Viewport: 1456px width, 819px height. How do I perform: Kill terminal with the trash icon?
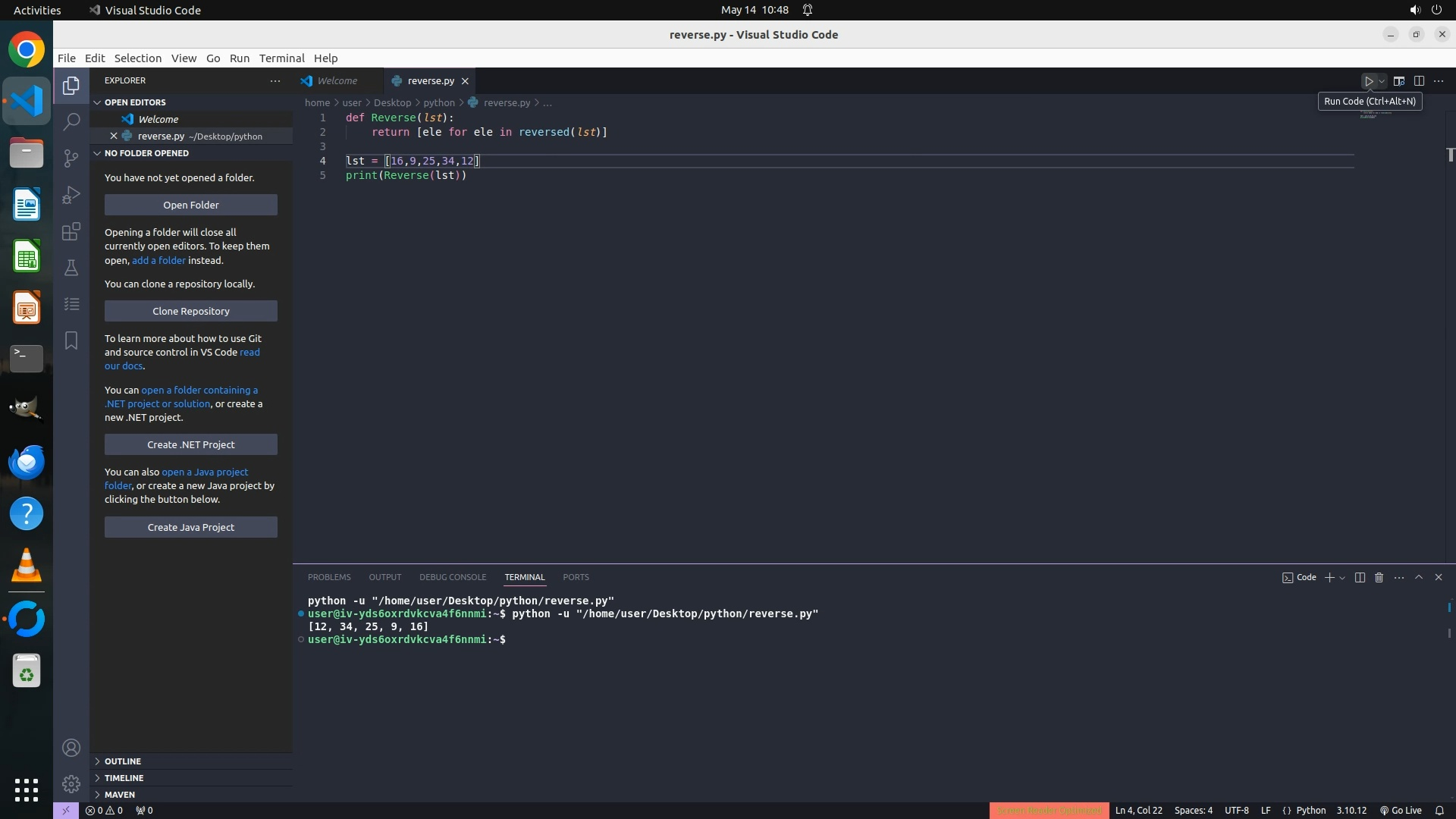1379,577
